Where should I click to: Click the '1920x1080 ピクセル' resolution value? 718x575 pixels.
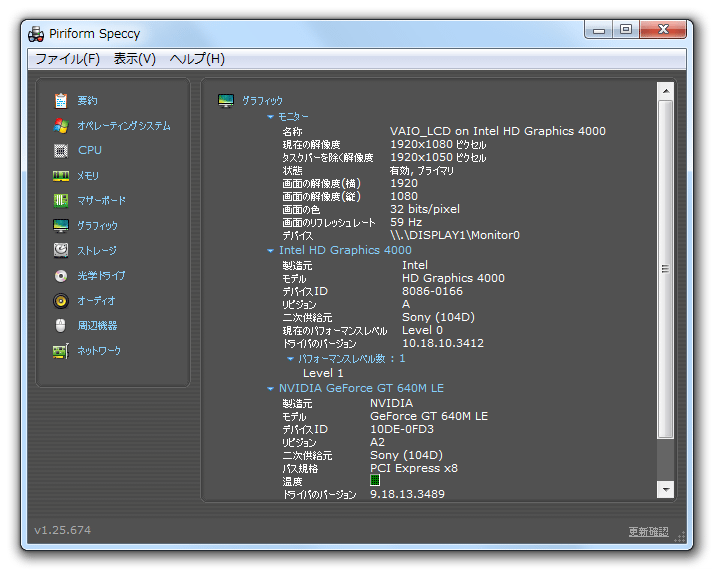438,145
